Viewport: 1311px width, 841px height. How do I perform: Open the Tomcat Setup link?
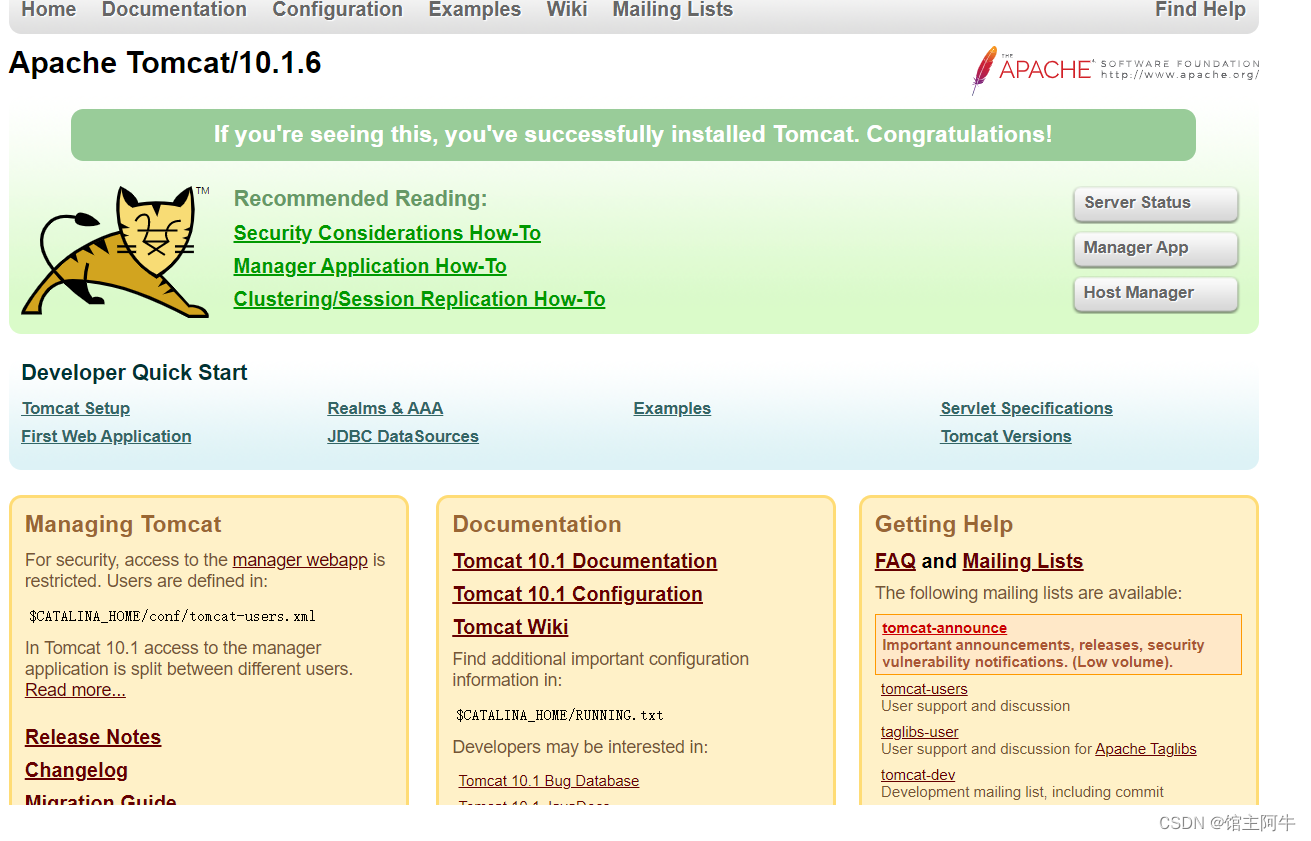click(76, 408)
